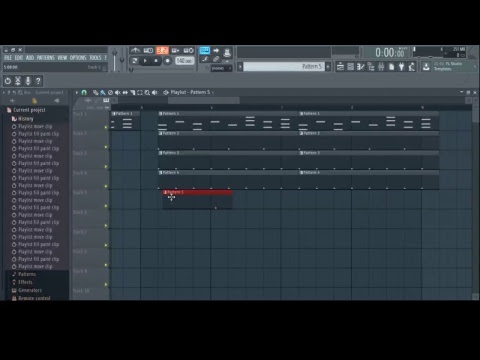Open the FILE menu

point(8,58)
